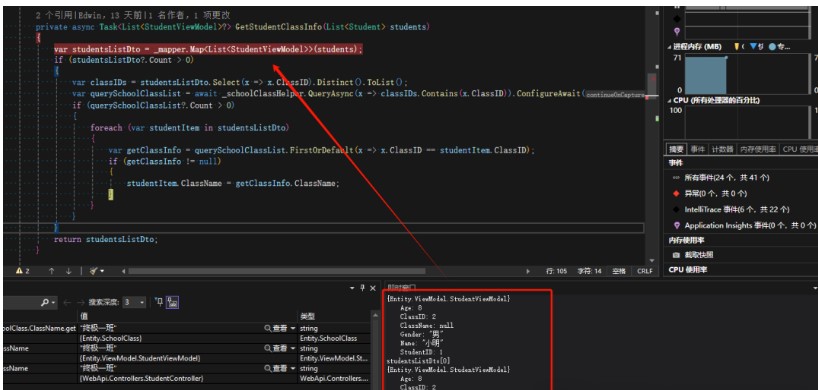This screenshot has width=818, height=390.
Task: Select the {WebApi.Controllers.StudentController} value cell
Action: [x=188, y=379]
